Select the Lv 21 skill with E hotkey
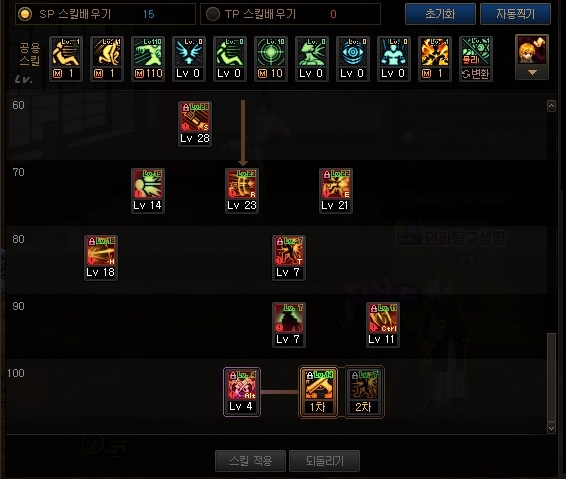This screenshot has height=479, width=566. point(336,191)
